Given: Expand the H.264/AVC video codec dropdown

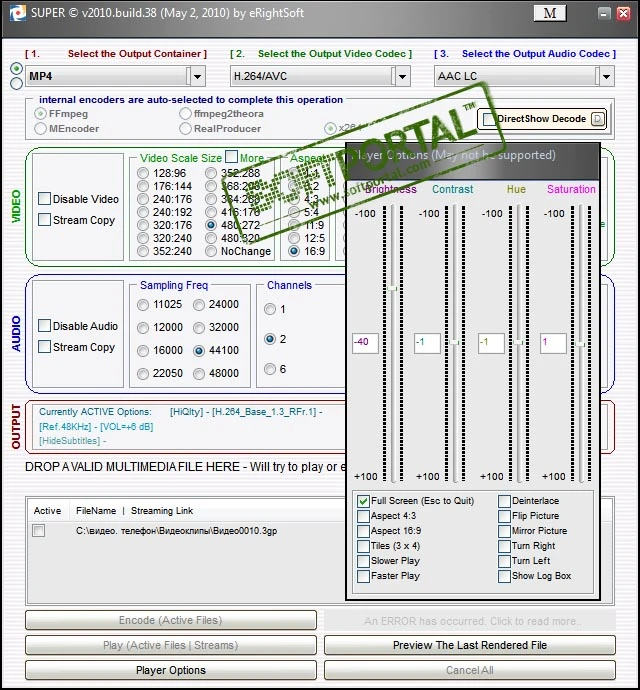Looking at the screenshot, I should tap(402, 77).
